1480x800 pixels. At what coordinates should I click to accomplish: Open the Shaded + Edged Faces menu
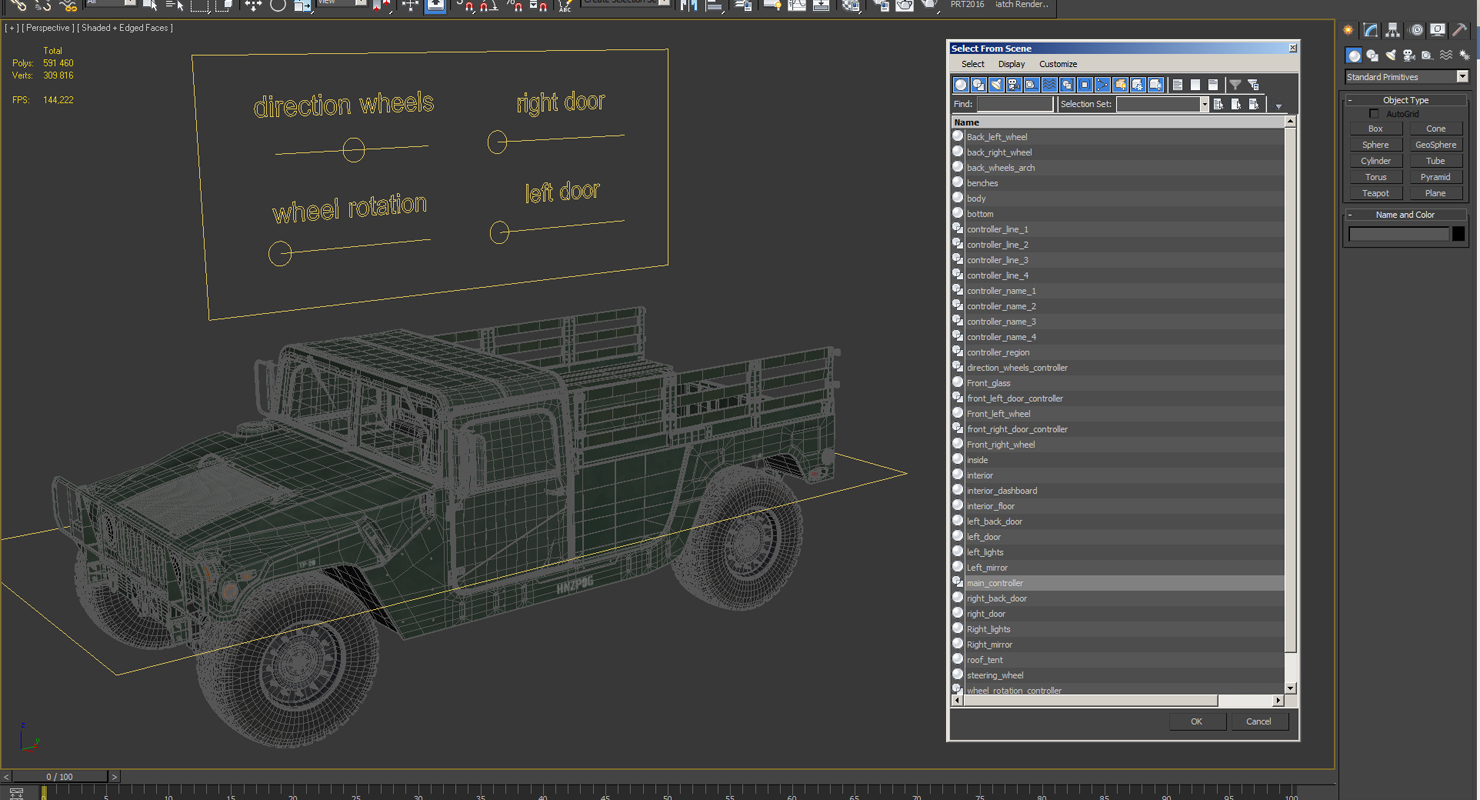pos(125,28)
